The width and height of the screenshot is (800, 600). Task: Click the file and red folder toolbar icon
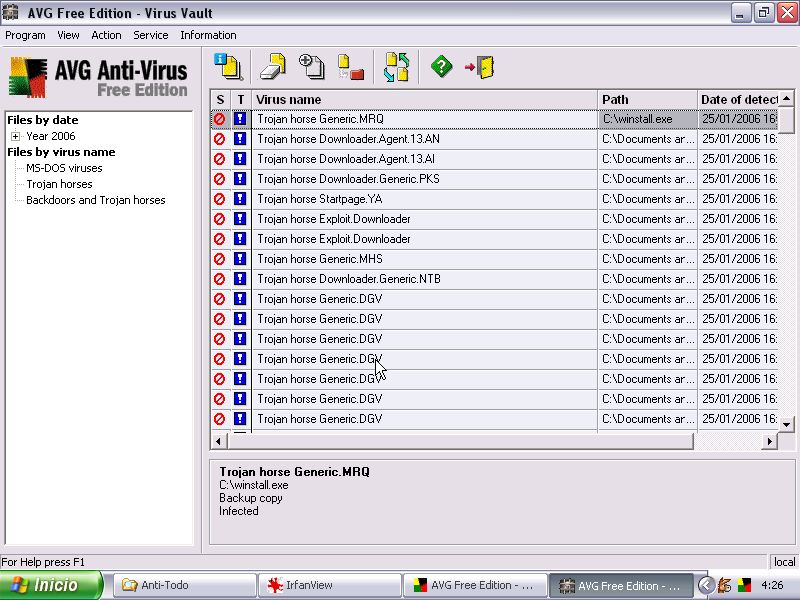[x=350, y=67]
